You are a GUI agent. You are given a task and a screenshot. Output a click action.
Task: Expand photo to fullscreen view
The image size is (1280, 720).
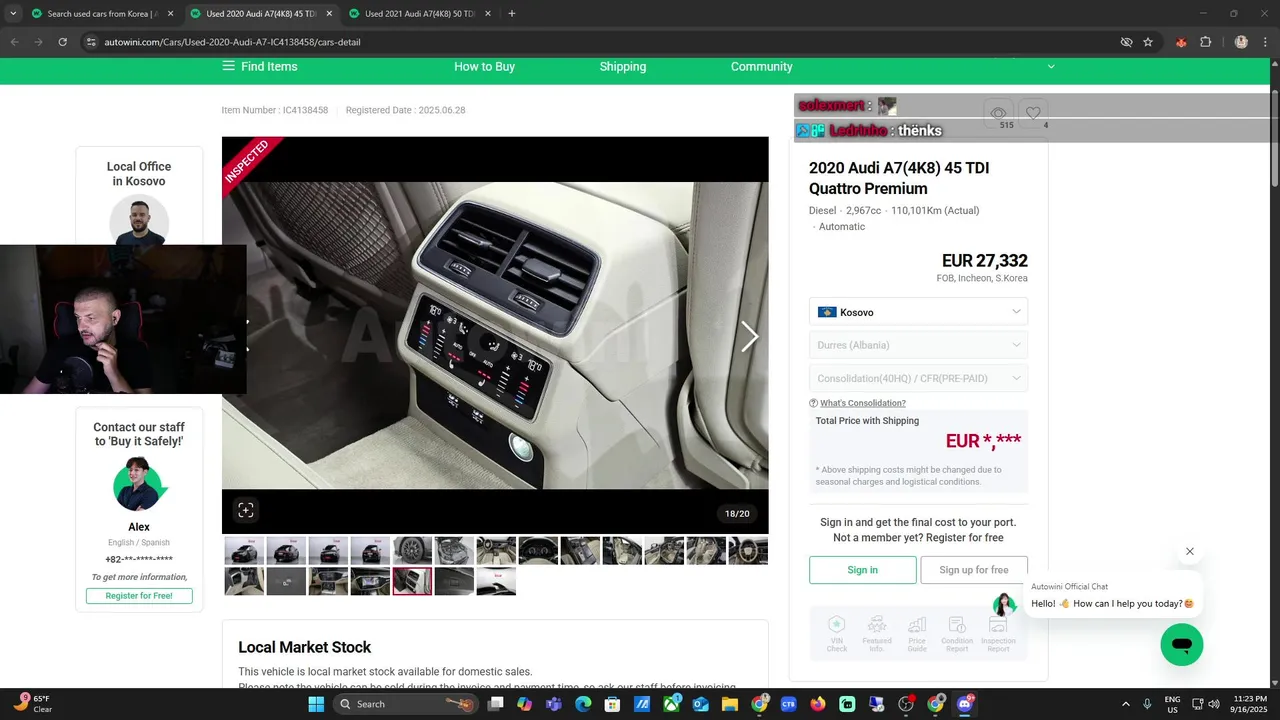246,510
